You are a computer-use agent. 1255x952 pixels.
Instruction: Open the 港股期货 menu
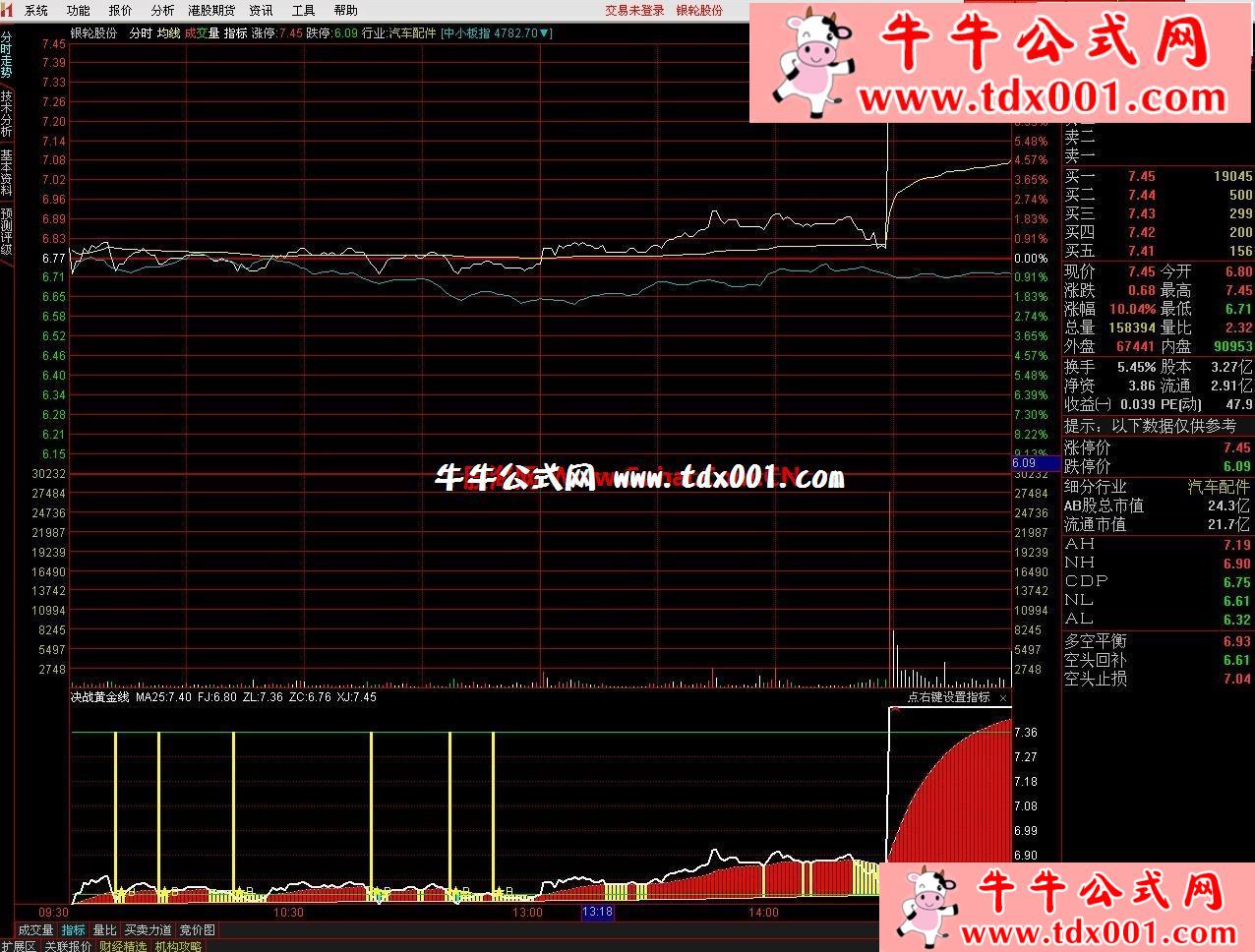pos(211,10)
